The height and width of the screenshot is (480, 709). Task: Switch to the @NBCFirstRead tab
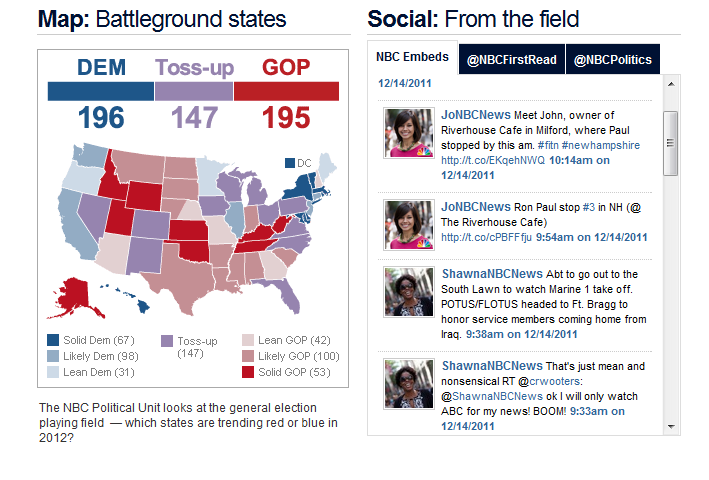(512, 60)
